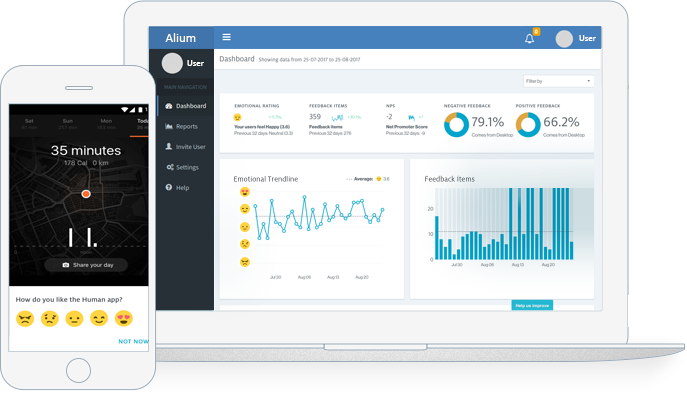Open the Reports navigation item

pos(185,126)
